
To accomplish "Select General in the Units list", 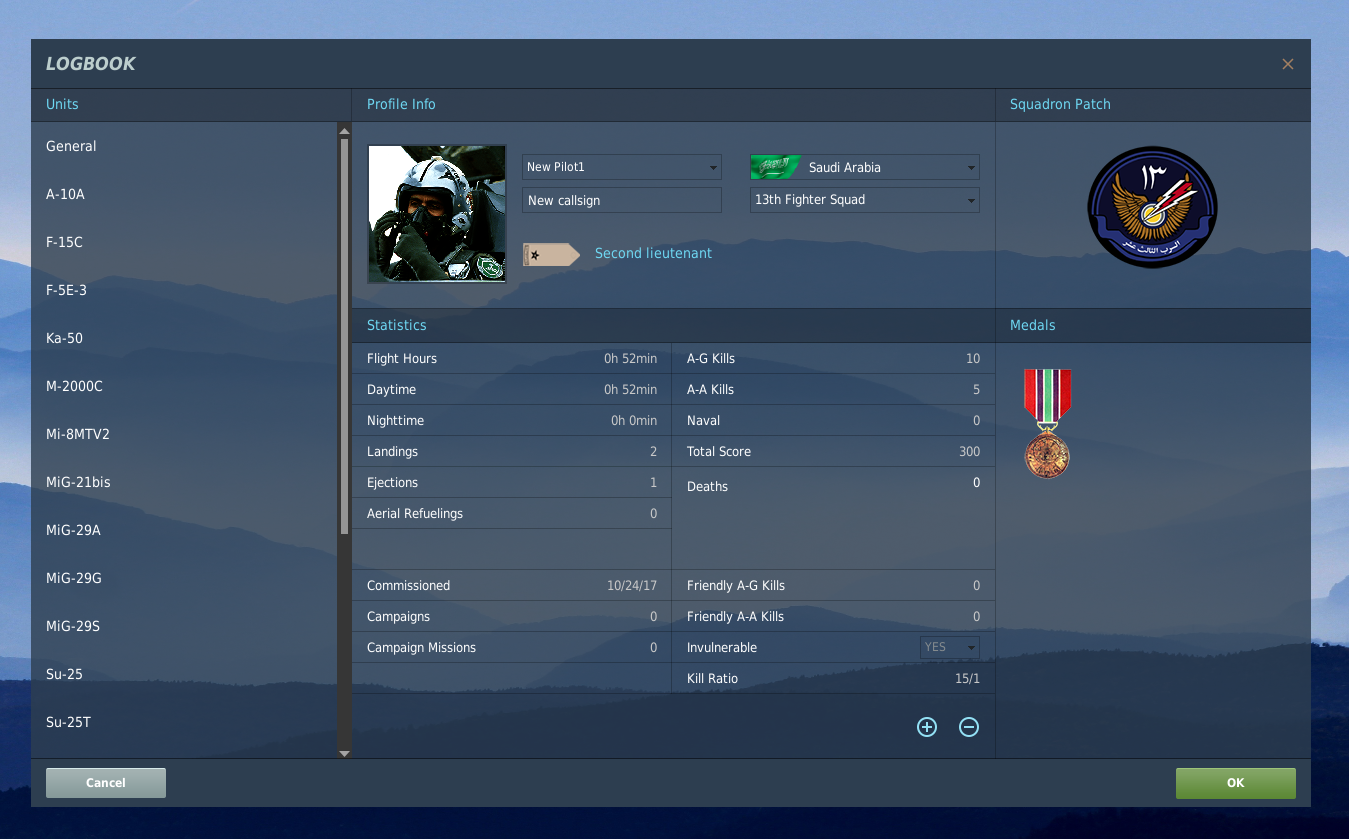I will [x=71, y=146].
